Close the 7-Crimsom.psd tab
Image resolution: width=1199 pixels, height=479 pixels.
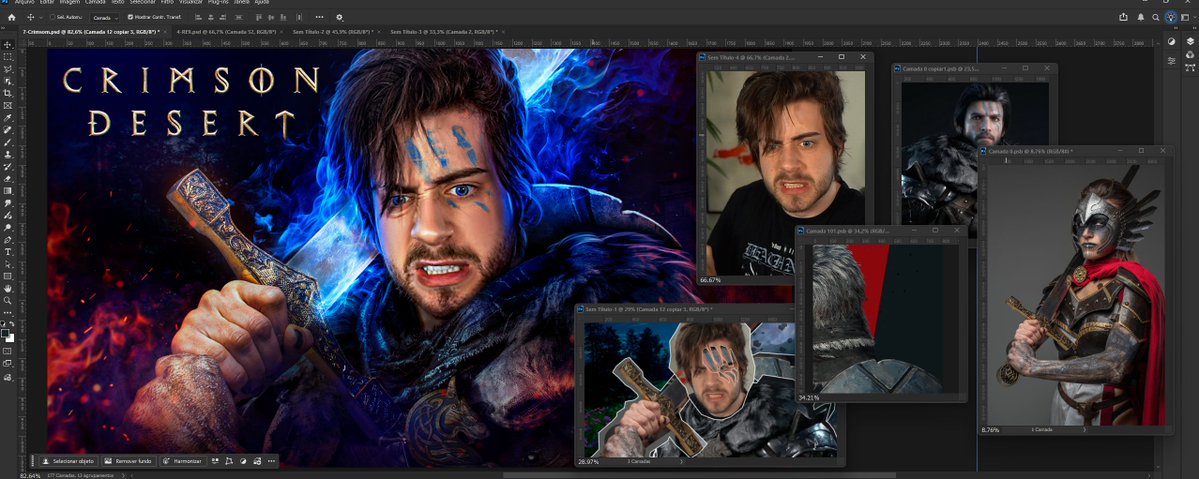pos(167,32)
